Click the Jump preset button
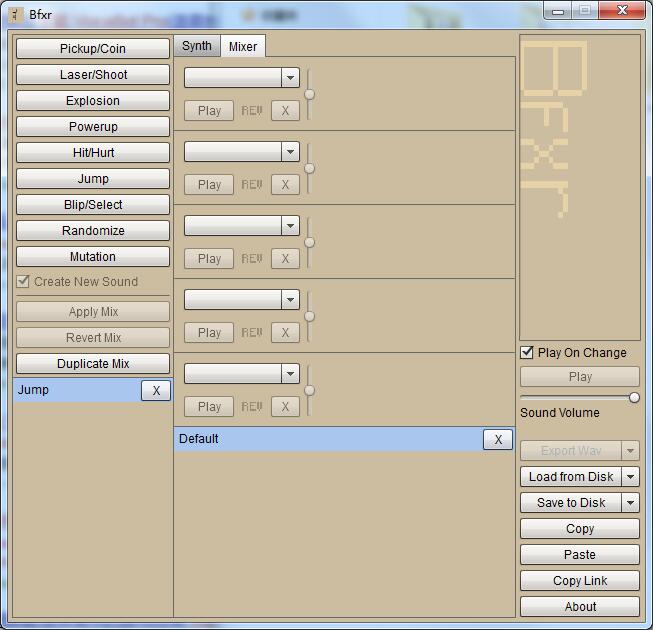This screenshot has height=630, width=653. click(x=93, y=179)
